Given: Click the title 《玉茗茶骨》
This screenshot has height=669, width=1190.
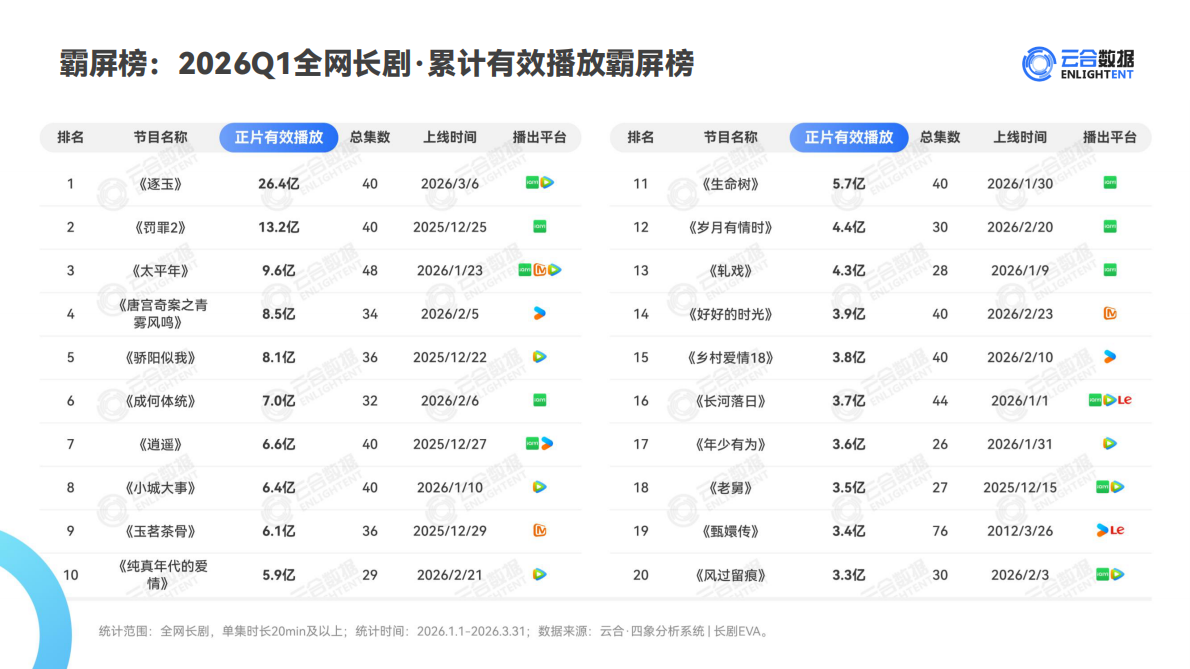Looking at the screenshot, I should click(x=160, y=531).
